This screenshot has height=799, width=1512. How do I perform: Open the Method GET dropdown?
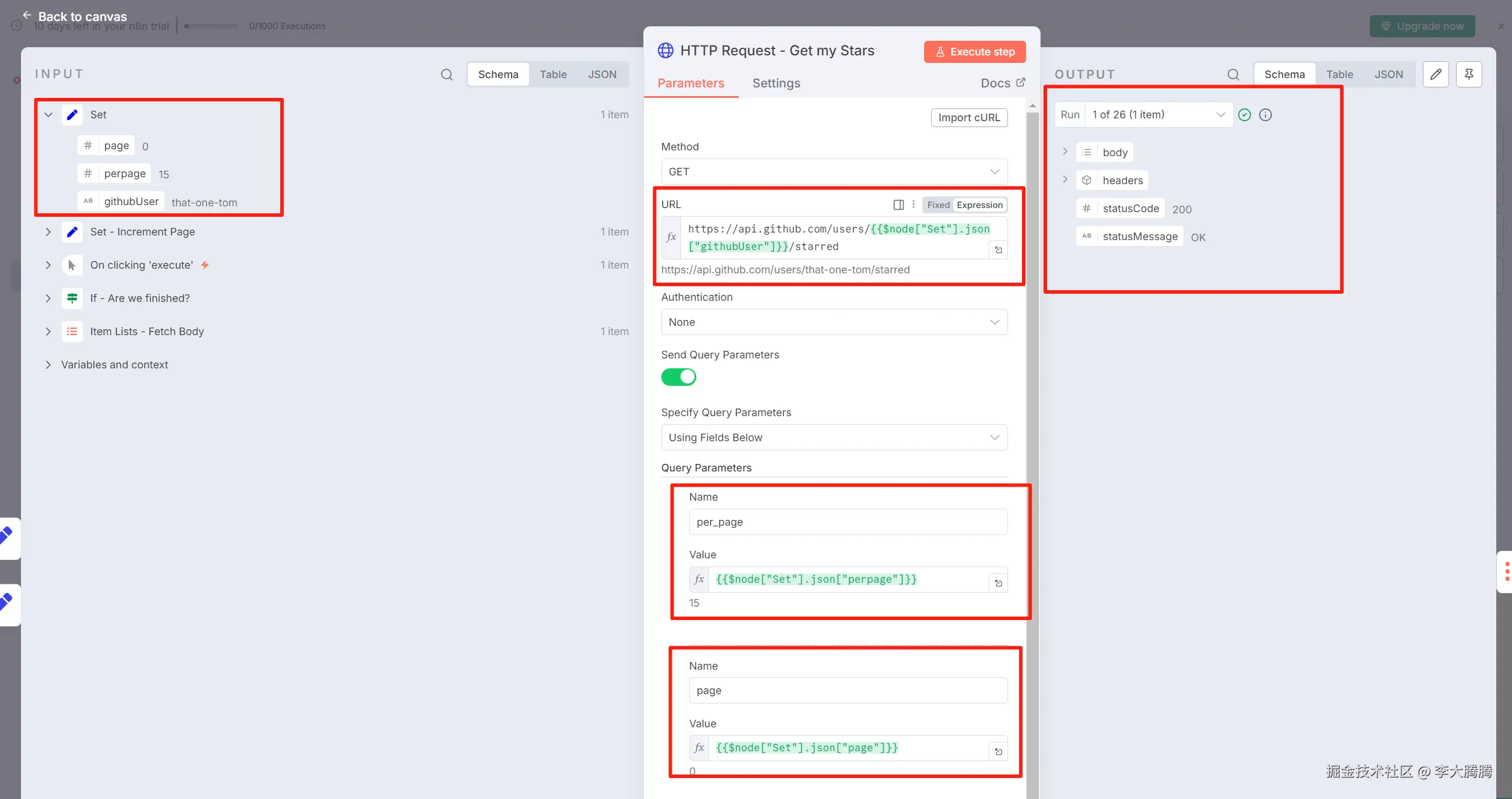click(x=833, y=172)
